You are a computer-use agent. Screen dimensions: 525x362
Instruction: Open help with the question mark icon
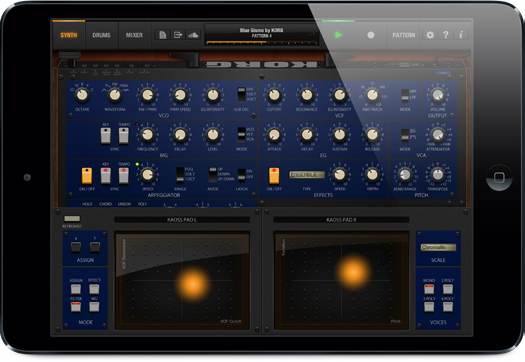446,35
